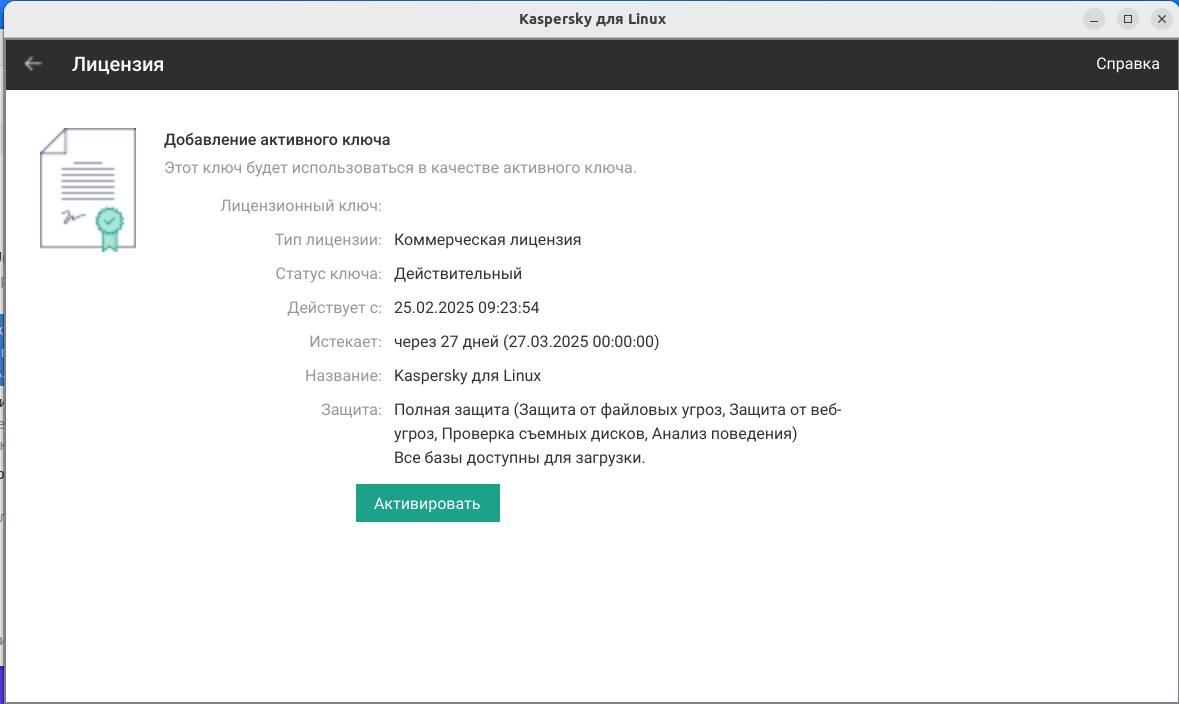1179x704 pixels.
Task: Select the heading Добавление активного ключа
Action: pos(277,140)
